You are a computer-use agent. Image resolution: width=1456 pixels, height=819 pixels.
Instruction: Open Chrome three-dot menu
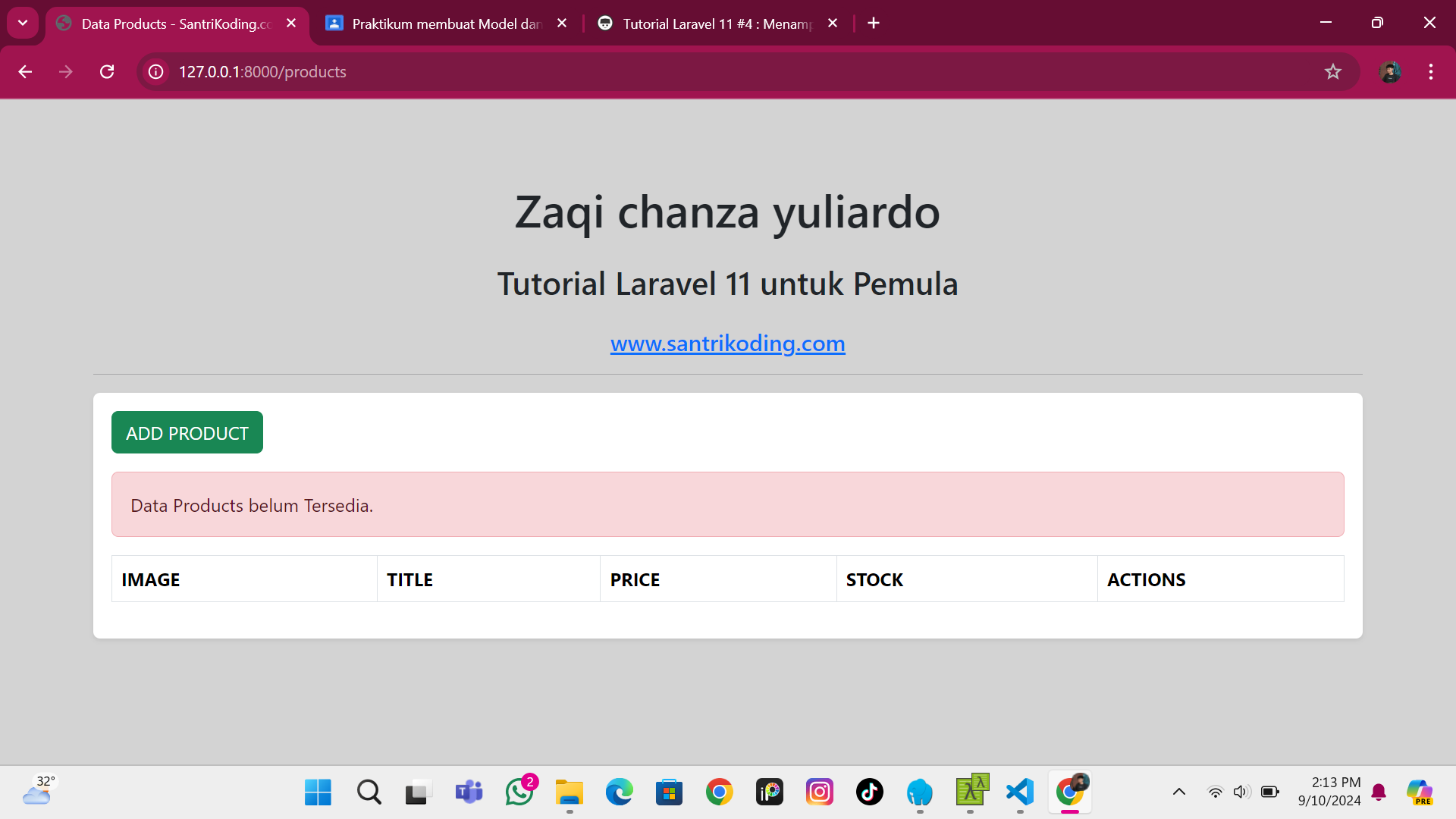pos(1430,71)
